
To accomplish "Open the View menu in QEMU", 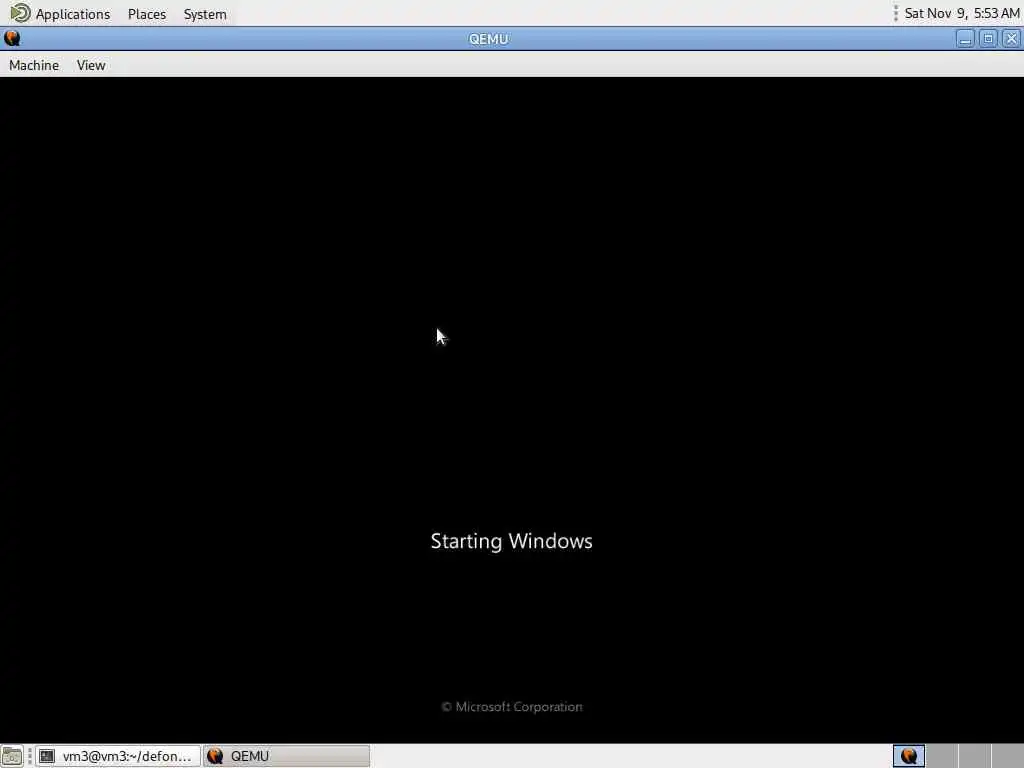I will [x=91, y=65].
